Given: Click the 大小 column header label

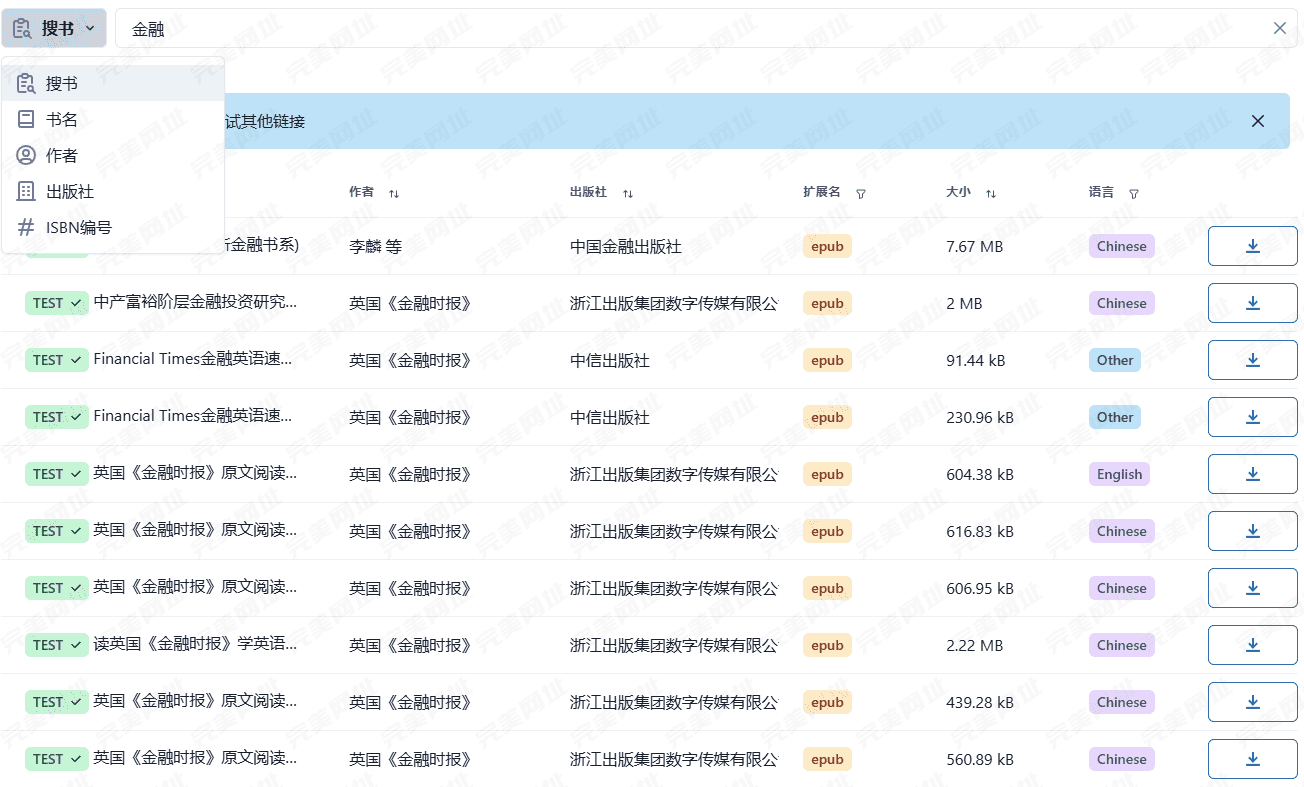Looking at the screenshot, I should point(958,192).
